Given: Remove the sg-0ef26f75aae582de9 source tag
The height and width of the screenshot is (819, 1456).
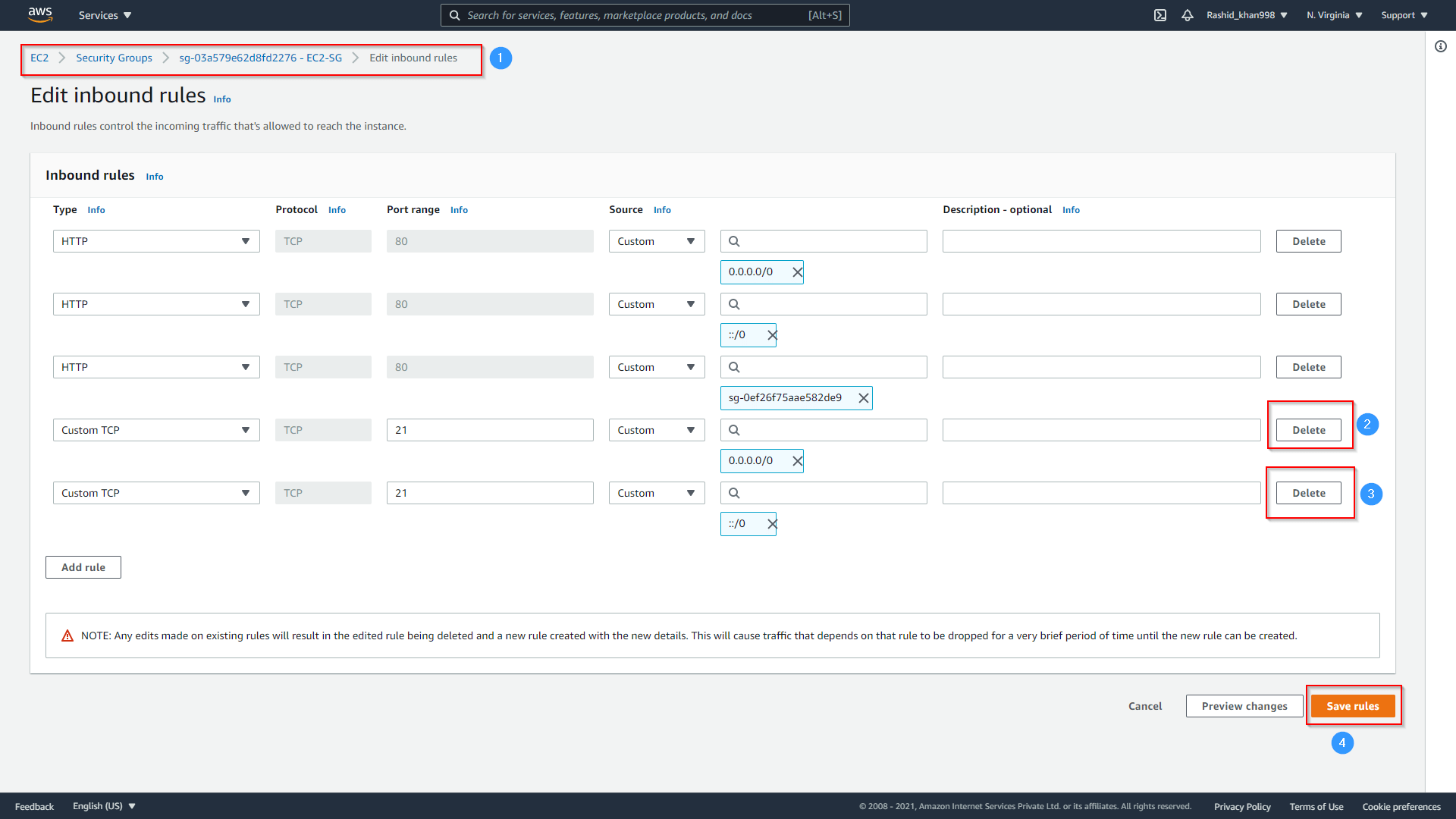Looking at the screenshot, I should tap(863, 398).
